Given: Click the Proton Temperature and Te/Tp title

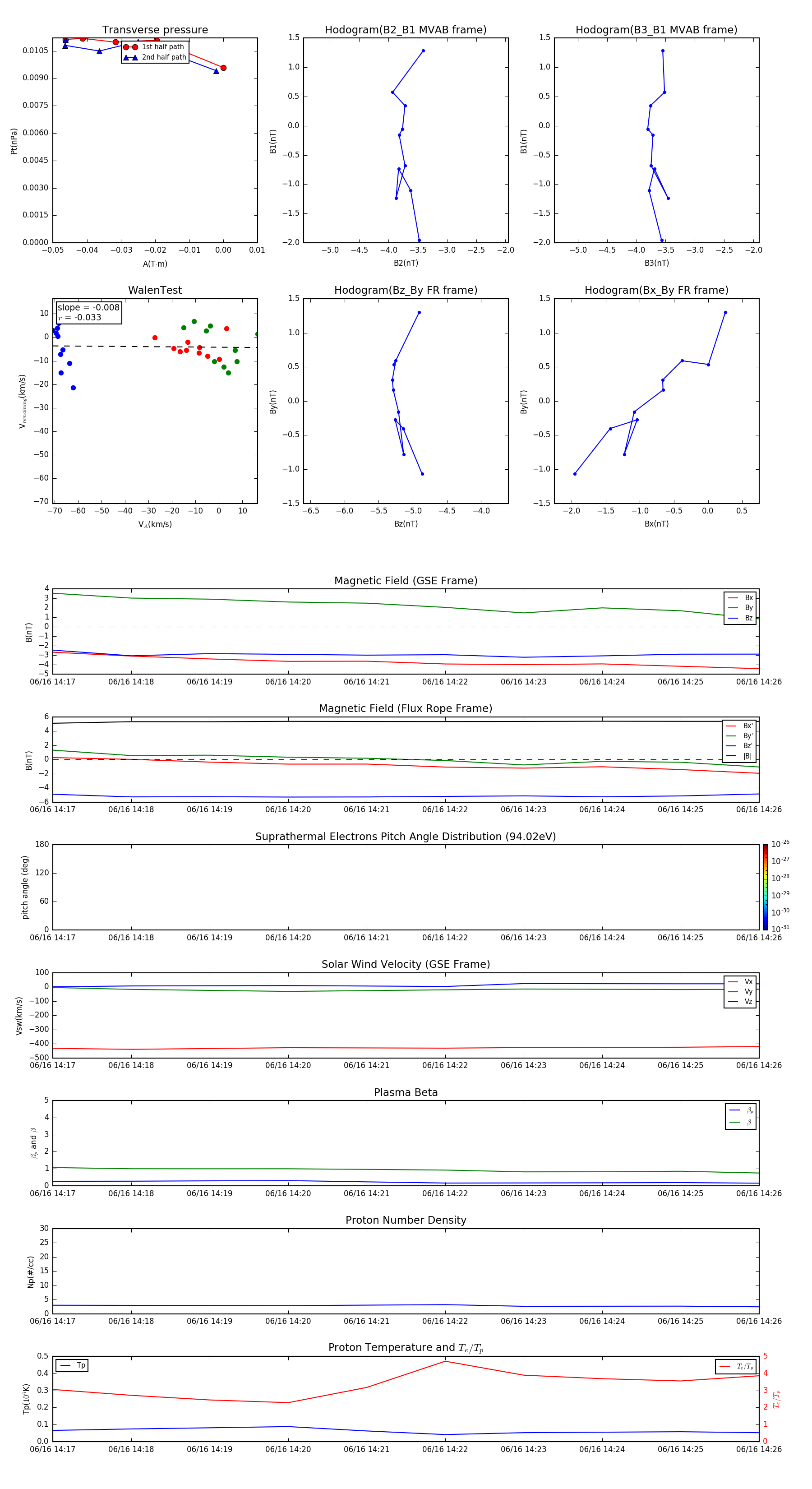Looking at the screenshot, I should 406,1348.
